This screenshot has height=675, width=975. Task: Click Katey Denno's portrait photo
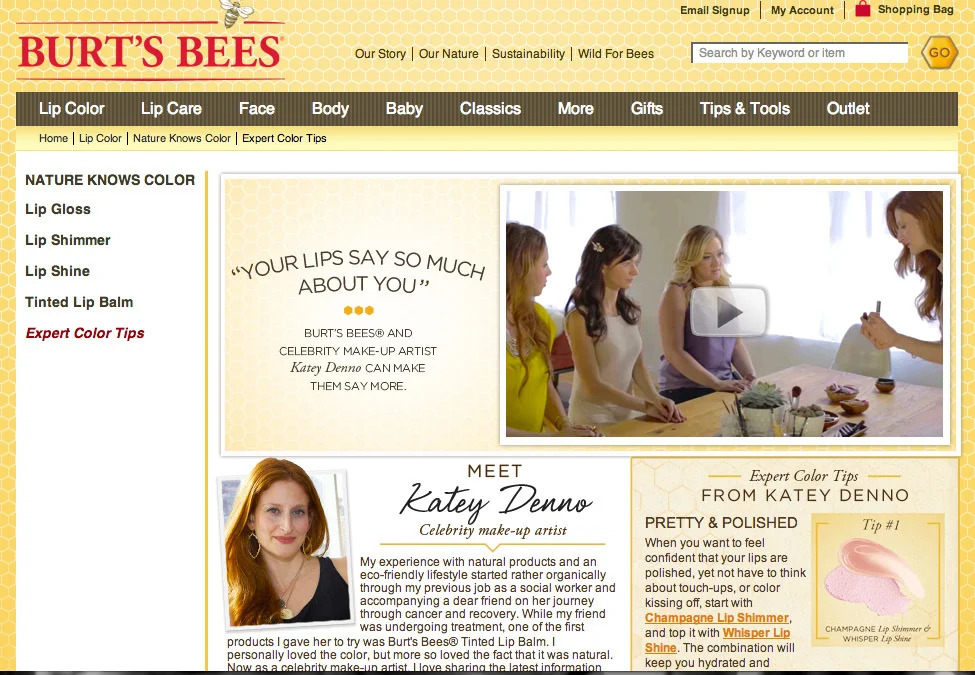[286, 544]
